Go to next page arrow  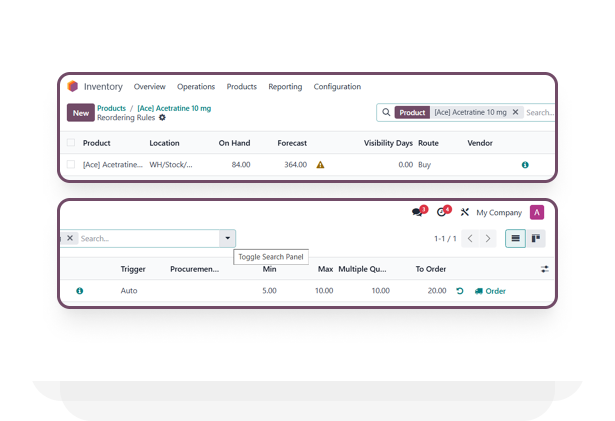tap(488, 238)
